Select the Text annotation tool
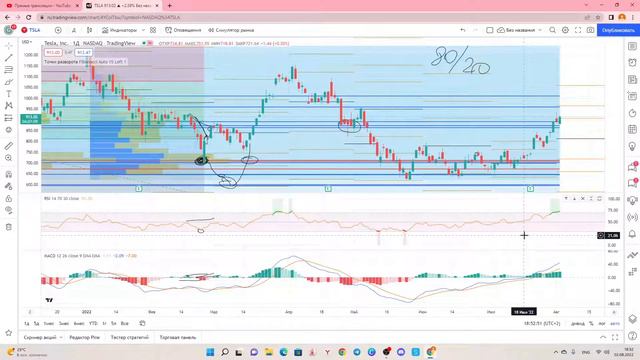Image resolution: width=640 pixels, height=360 pixels. click(9, 94)
